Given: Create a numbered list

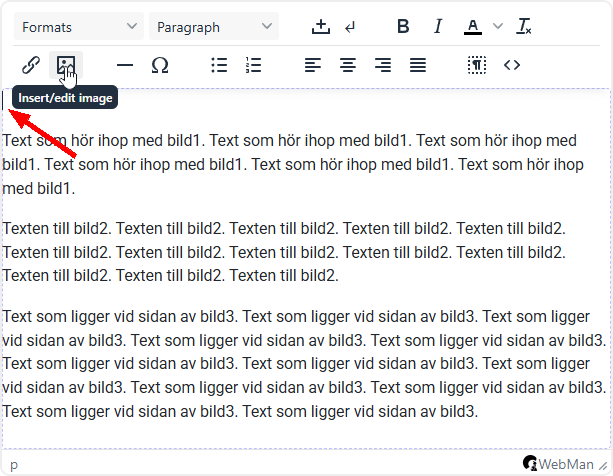Looking at the screenshot, I should [253, 65].
